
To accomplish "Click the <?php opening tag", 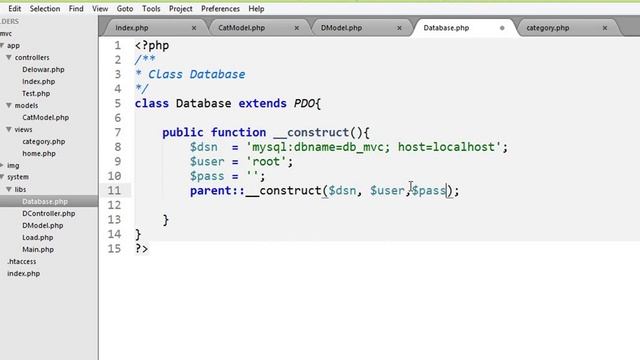I will tap(152, 45).
